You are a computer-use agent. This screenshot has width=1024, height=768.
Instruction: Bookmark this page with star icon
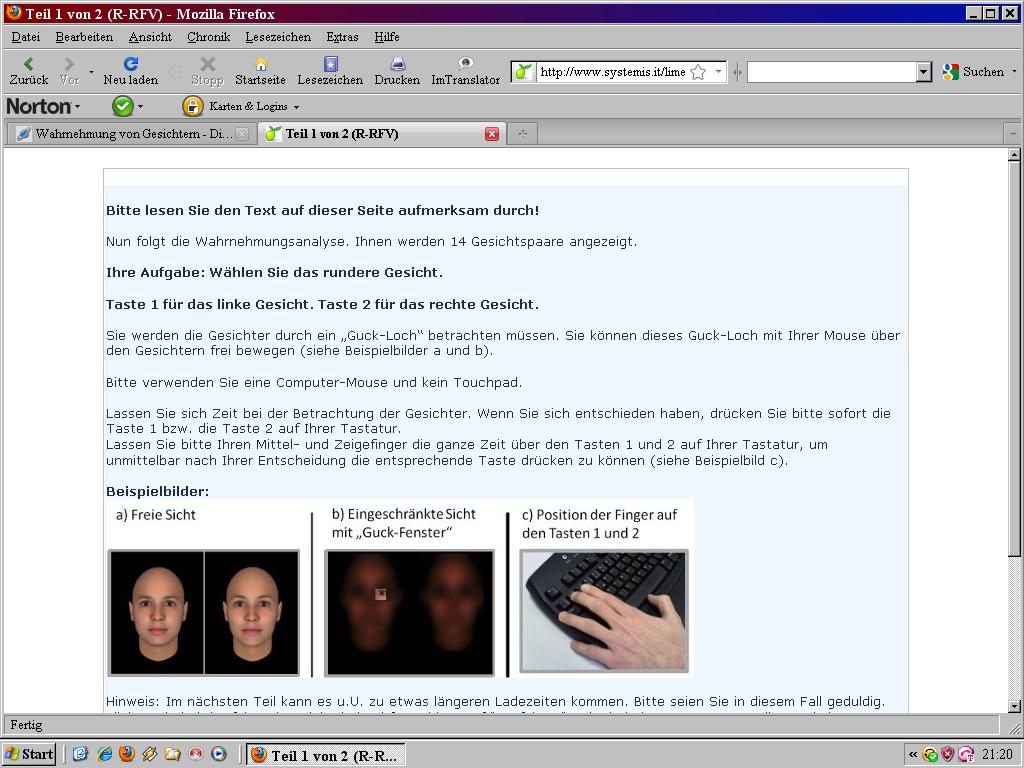coord(698,72)
